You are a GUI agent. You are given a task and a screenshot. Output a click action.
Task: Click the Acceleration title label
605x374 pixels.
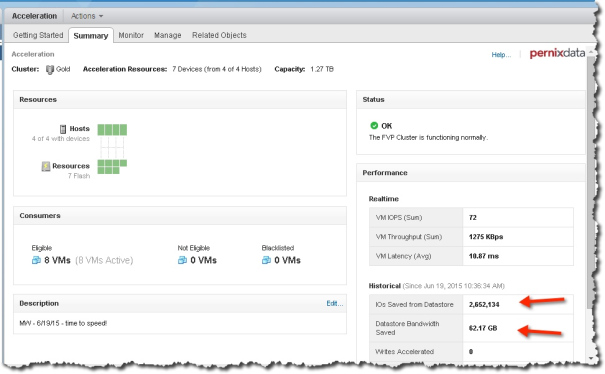[x=34, y=16]
